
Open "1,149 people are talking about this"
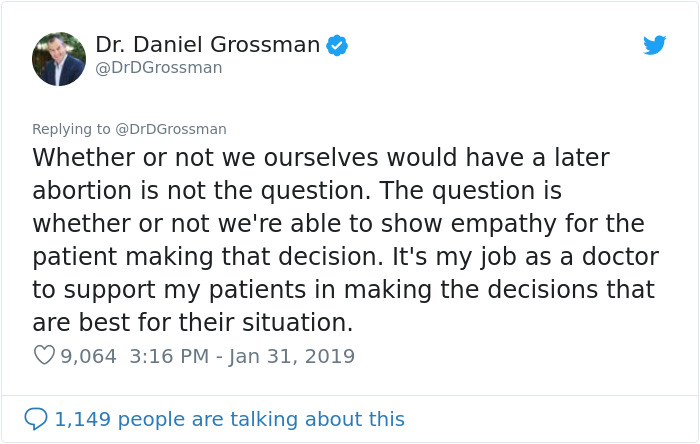(x=230, y=419)
